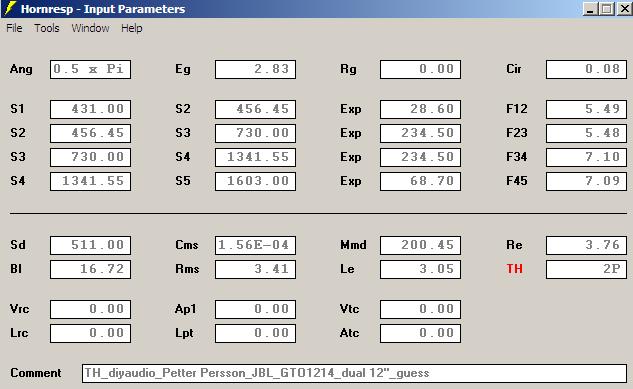Minimize the Hornresp window
This screenshot has height=389, width=633.
(x=591, y=9)
